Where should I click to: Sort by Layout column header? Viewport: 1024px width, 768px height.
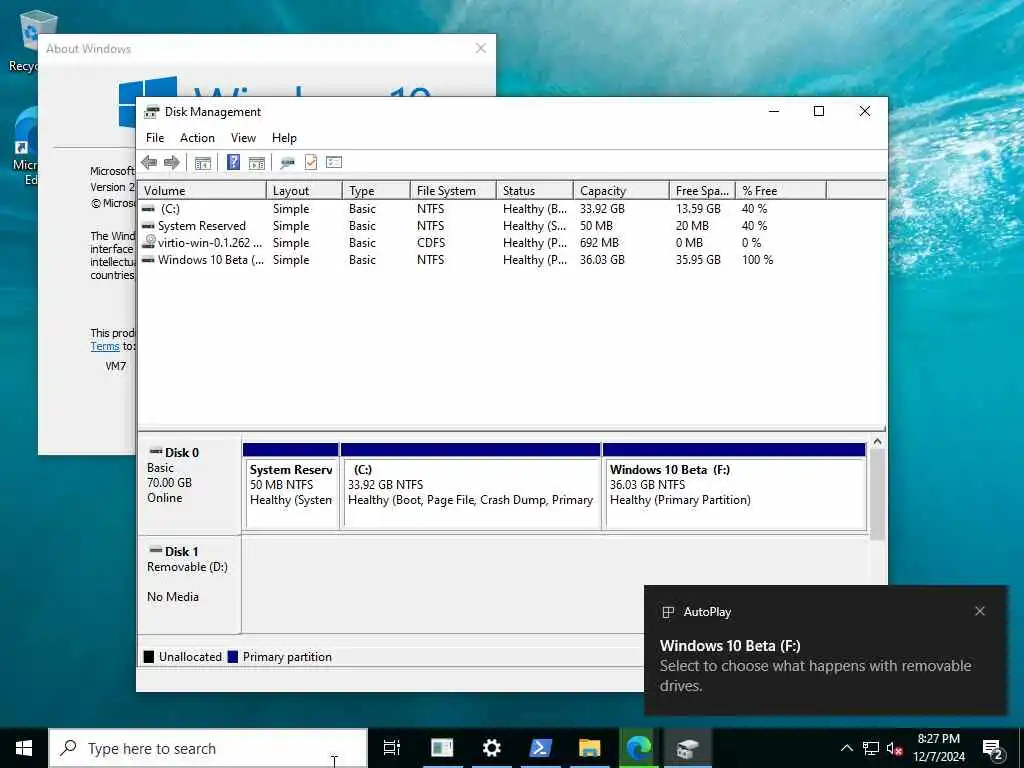pos(304,191)
